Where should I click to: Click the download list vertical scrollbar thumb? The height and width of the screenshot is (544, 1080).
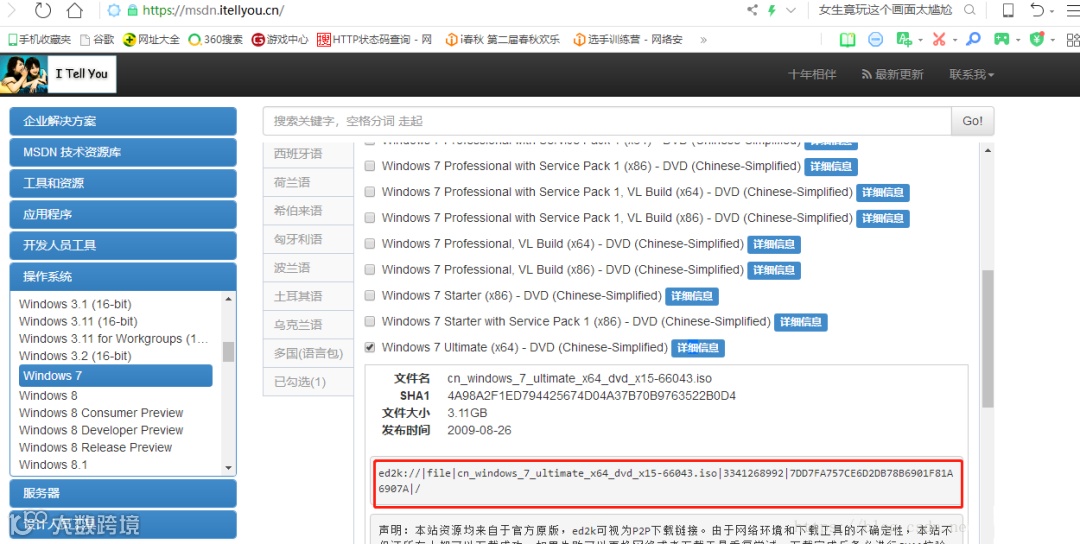pos(988,338)
